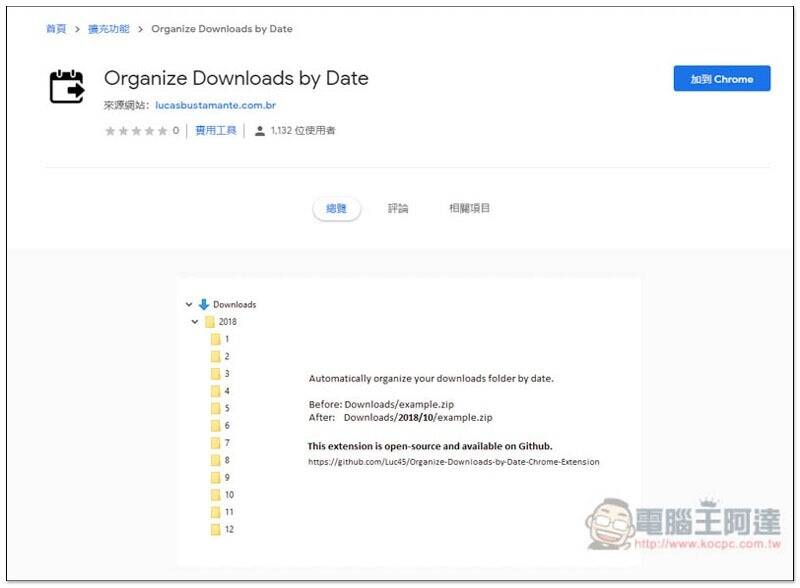
Task: Click folder icon for month 9
Action: coord(216,478)
